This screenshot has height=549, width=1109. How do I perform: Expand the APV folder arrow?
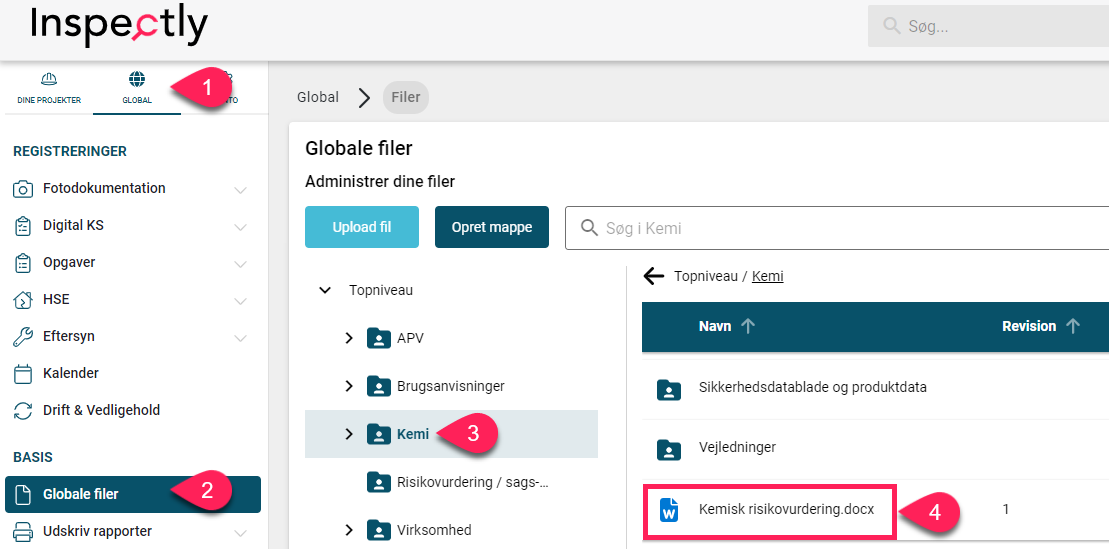point(348,338)
